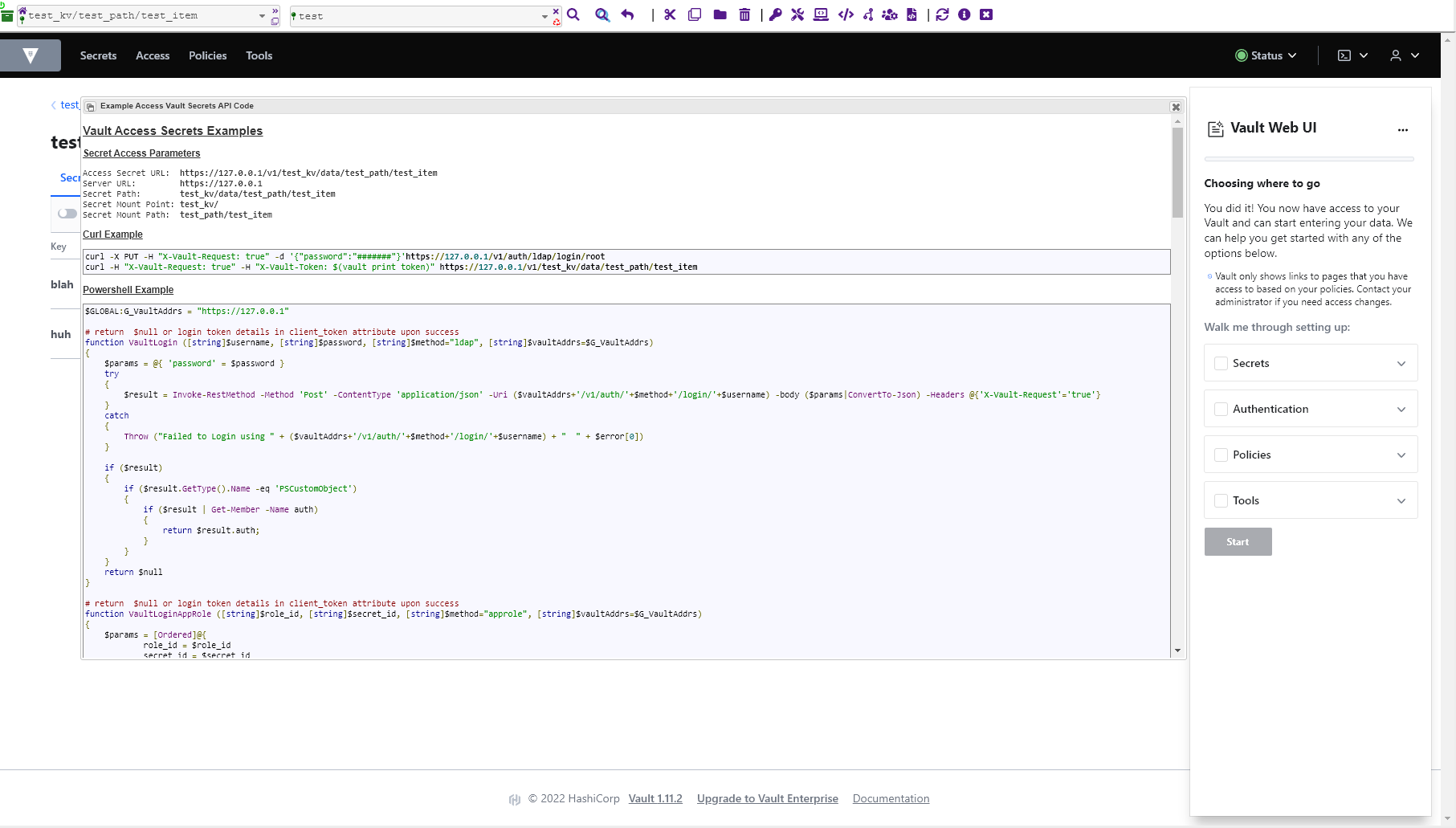Viewport: 1456px width, 828px height.
Task: Click the code file icon
Action: tap(912, 14)
